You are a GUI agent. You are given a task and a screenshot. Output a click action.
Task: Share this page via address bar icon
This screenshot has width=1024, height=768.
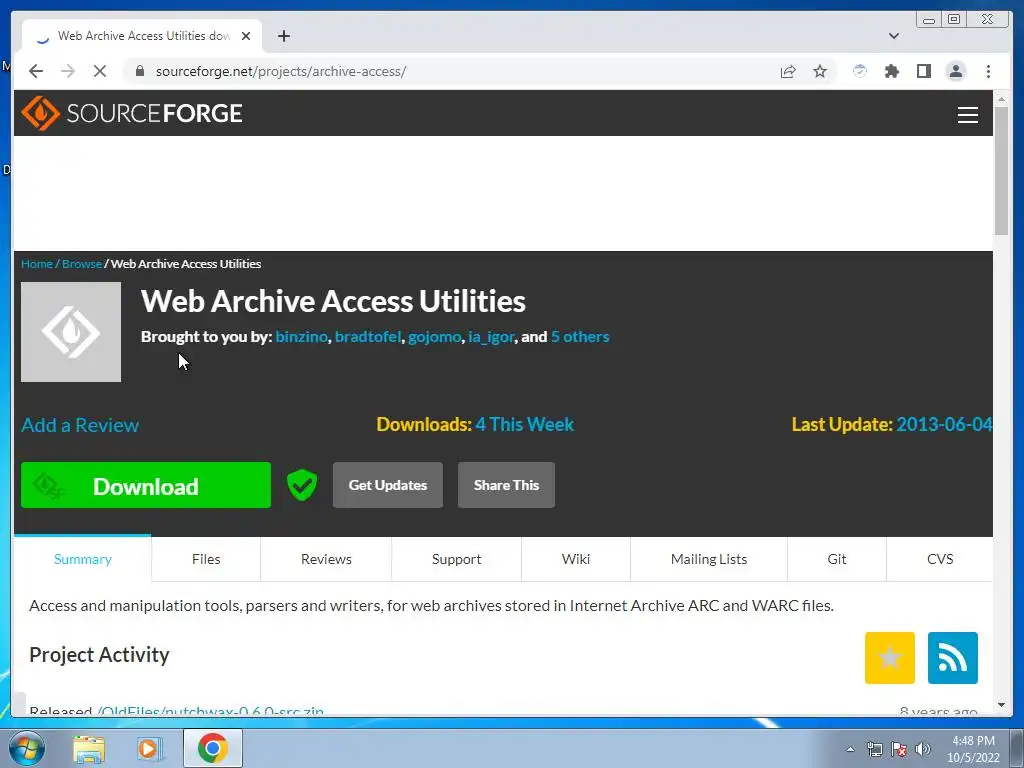(788, 71)
